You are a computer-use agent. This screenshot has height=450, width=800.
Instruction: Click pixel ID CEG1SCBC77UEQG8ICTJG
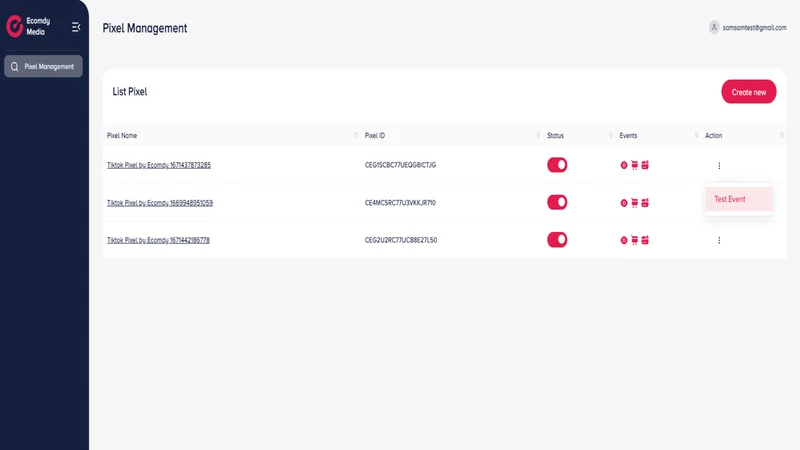coord(400,165)
